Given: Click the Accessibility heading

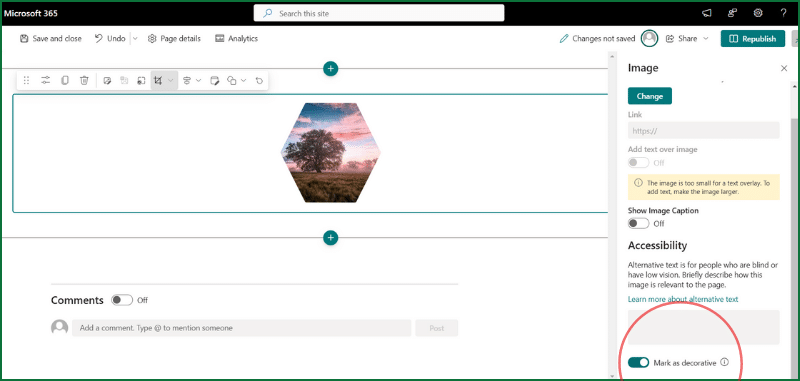Looking at the screenshot, I should pyautogui.click(x=658, y=245).
